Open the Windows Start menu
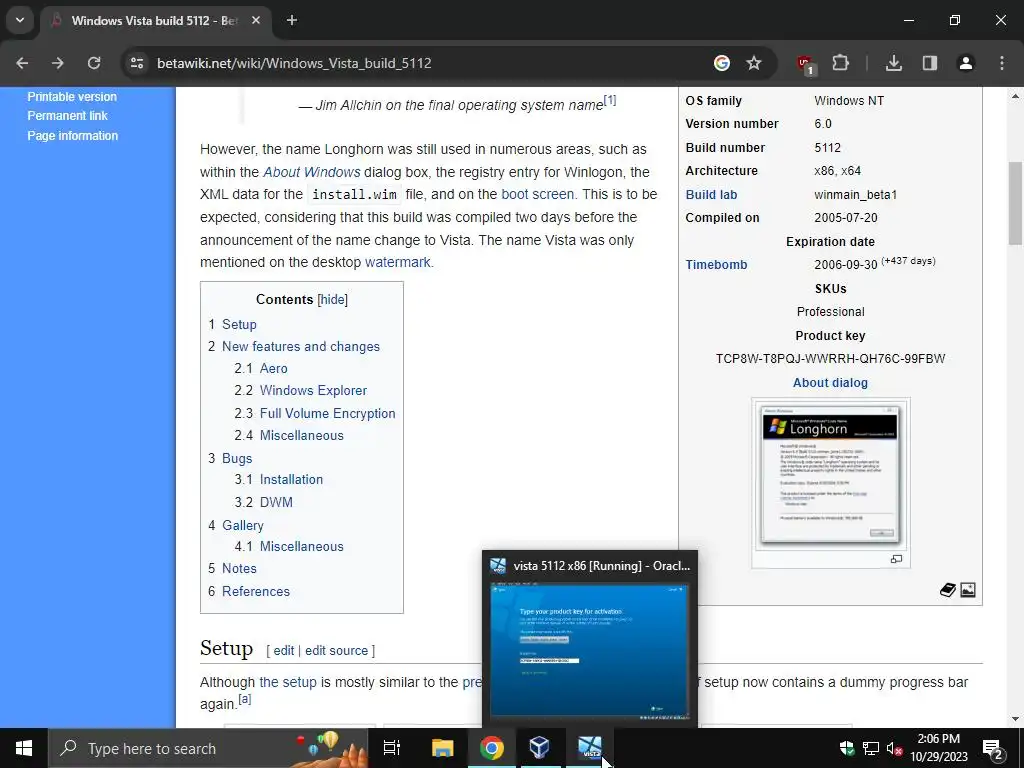The width and height of the screenshot is (1024, 768). [24, 748]
